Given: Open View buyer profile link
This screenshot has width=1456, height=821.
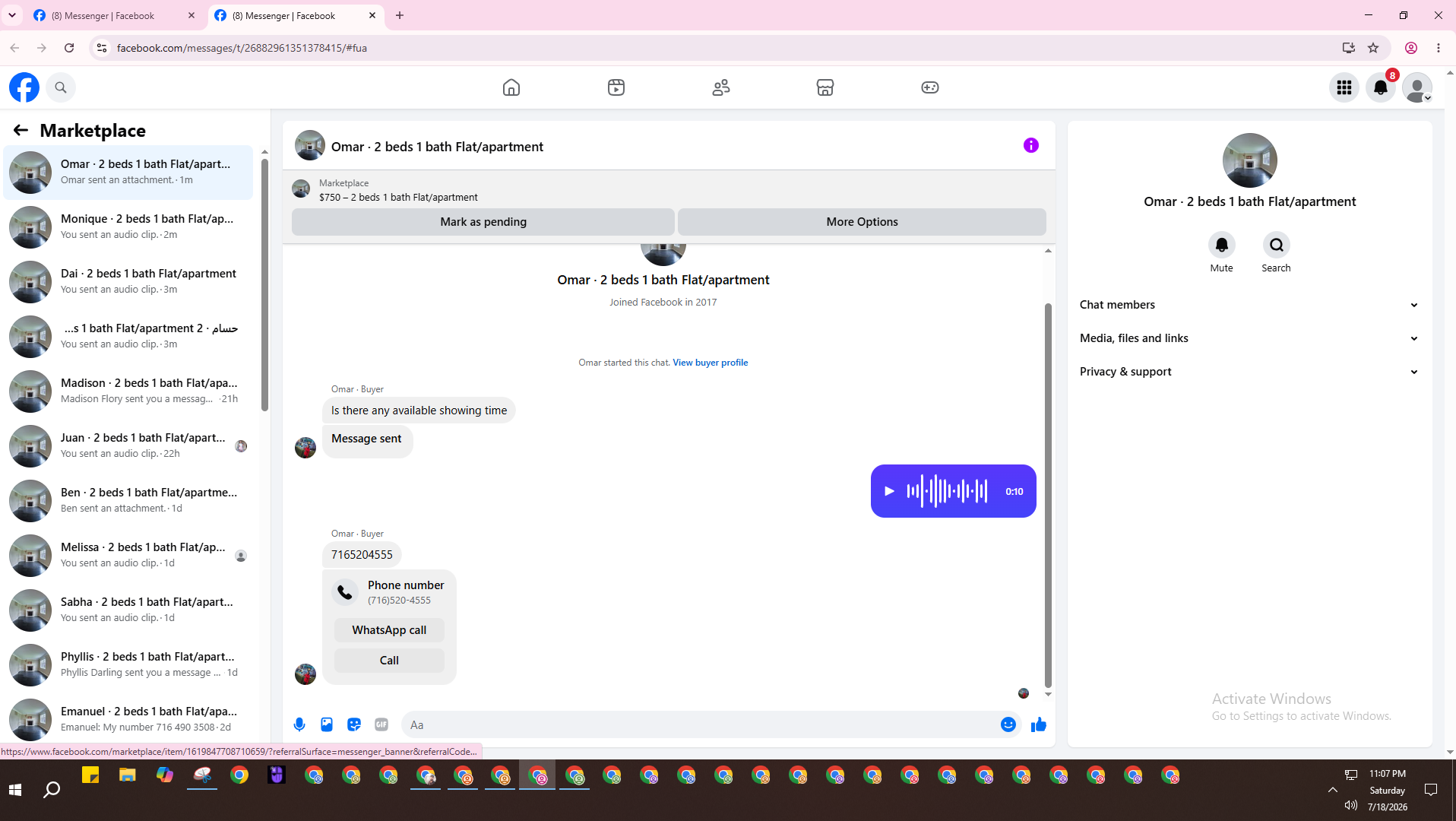Looking at the screenshot, I should click(710, 363).
